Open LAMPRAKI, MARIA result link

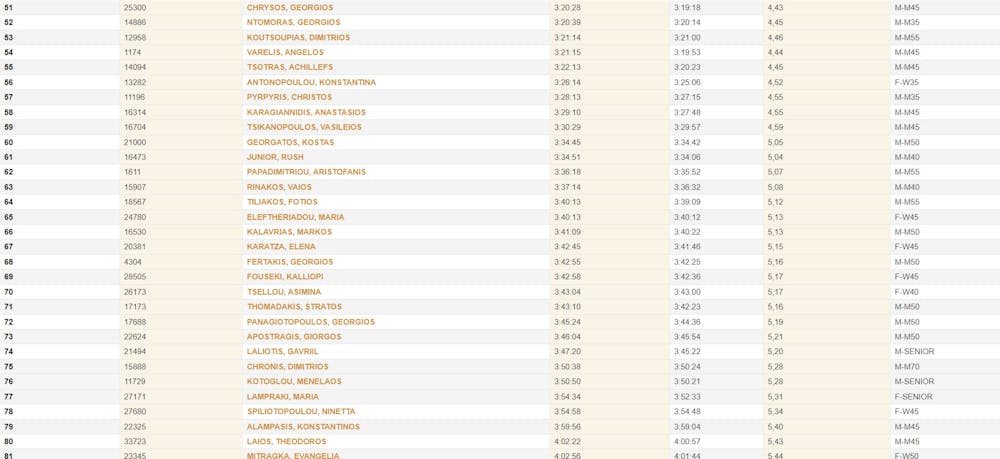click(x=282, y=397)
